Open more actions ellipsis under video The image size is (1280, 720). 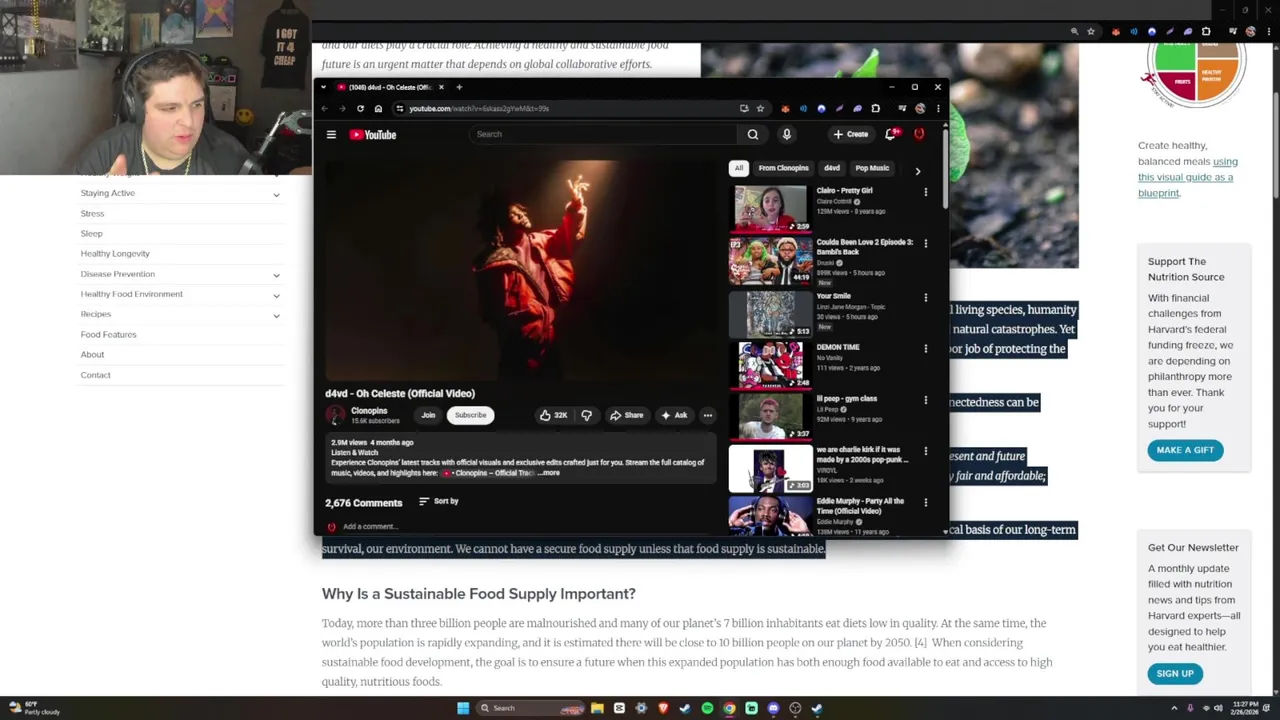point(707,415)
